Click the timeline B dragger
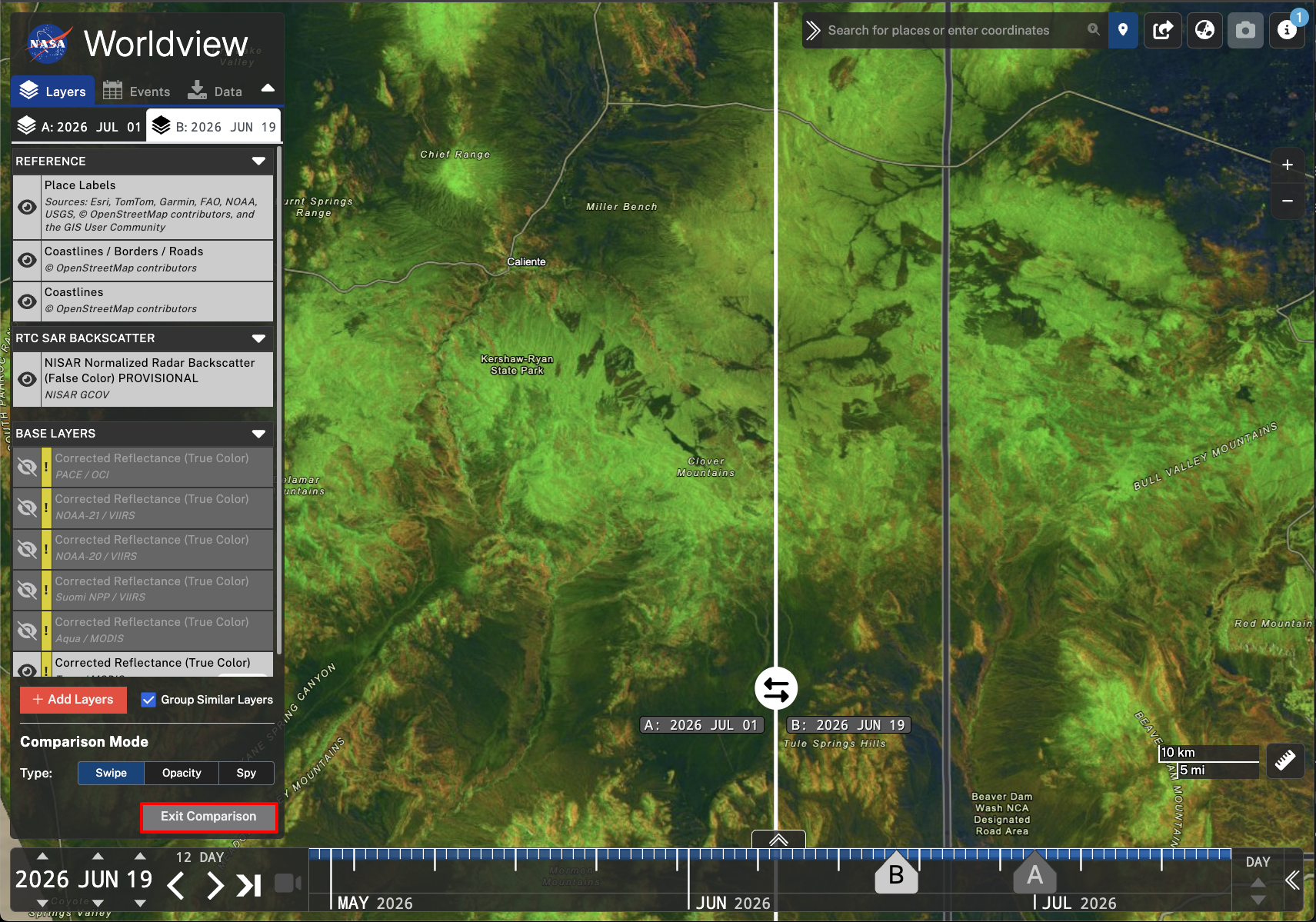 pos(897,873)
